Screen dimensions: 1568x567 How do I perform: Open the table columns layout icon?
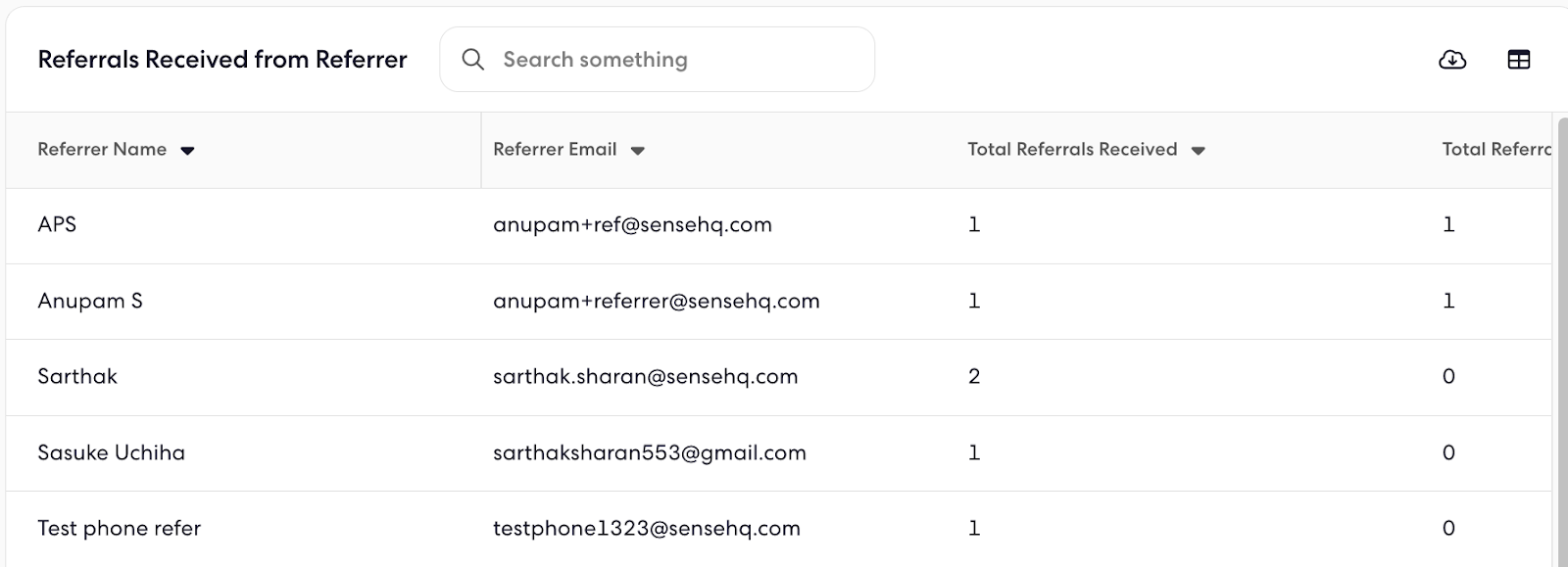[1518, 60]
